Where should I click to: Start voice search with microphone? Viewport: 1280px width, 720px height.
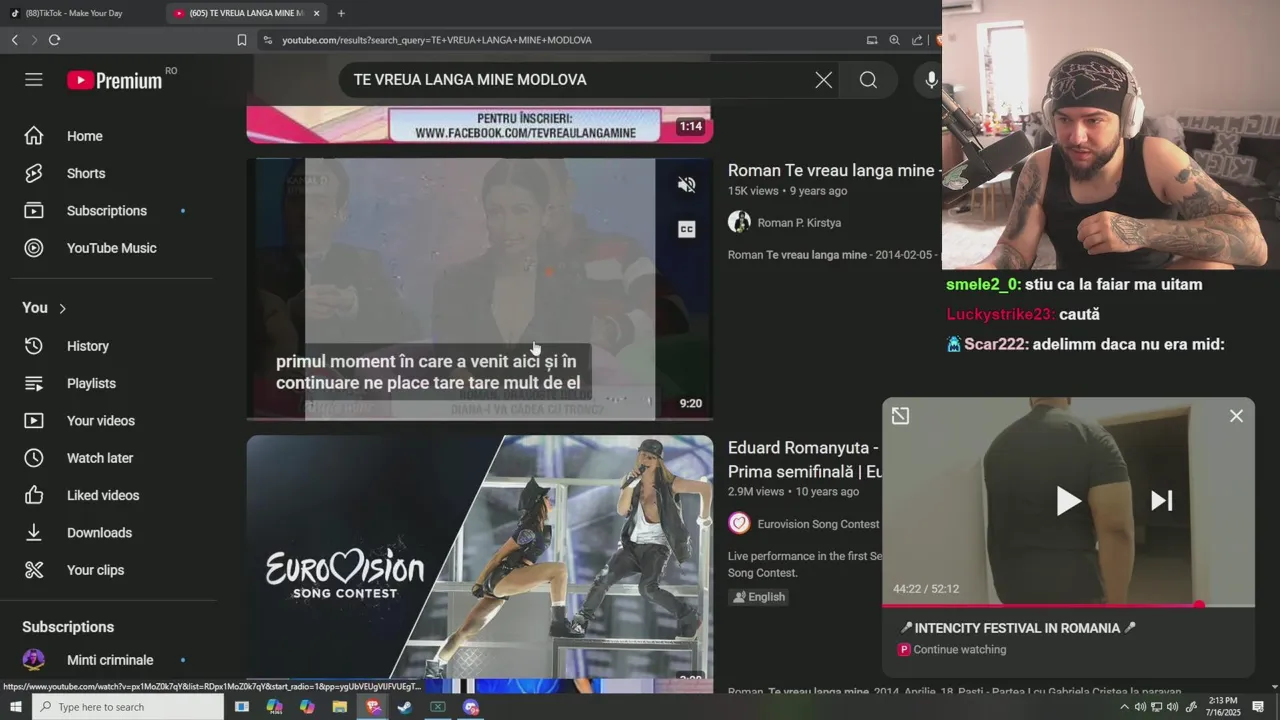[931, 80]
